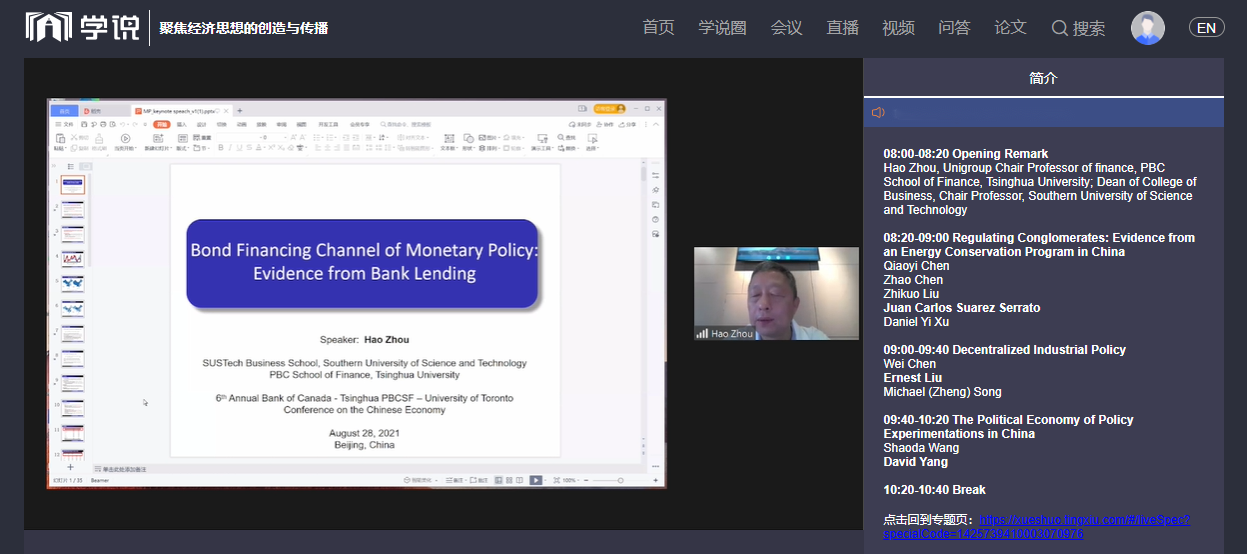Open the user avatar profile
This screenshot has height=554, width=1247.
click(x=1147, y=28)
